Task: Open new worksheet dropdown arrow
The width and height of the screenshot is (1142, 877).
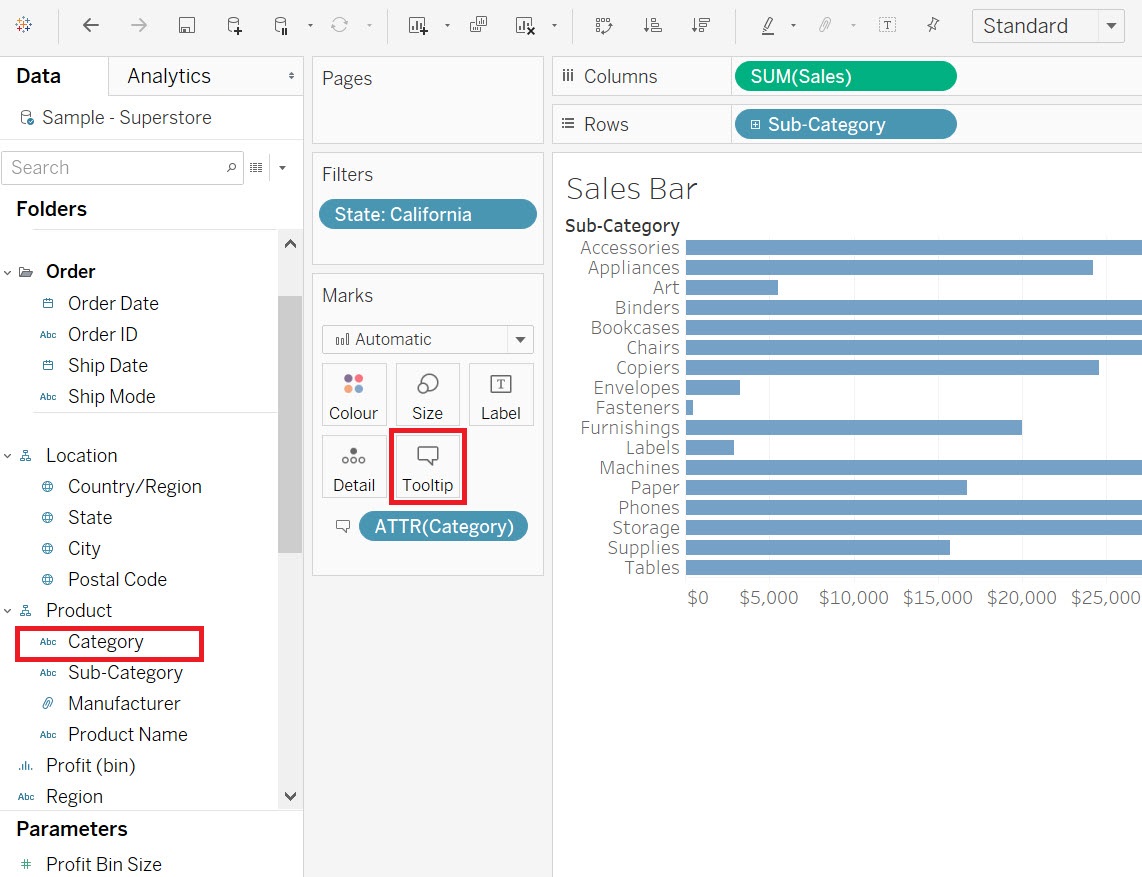Action: [447, 25]
